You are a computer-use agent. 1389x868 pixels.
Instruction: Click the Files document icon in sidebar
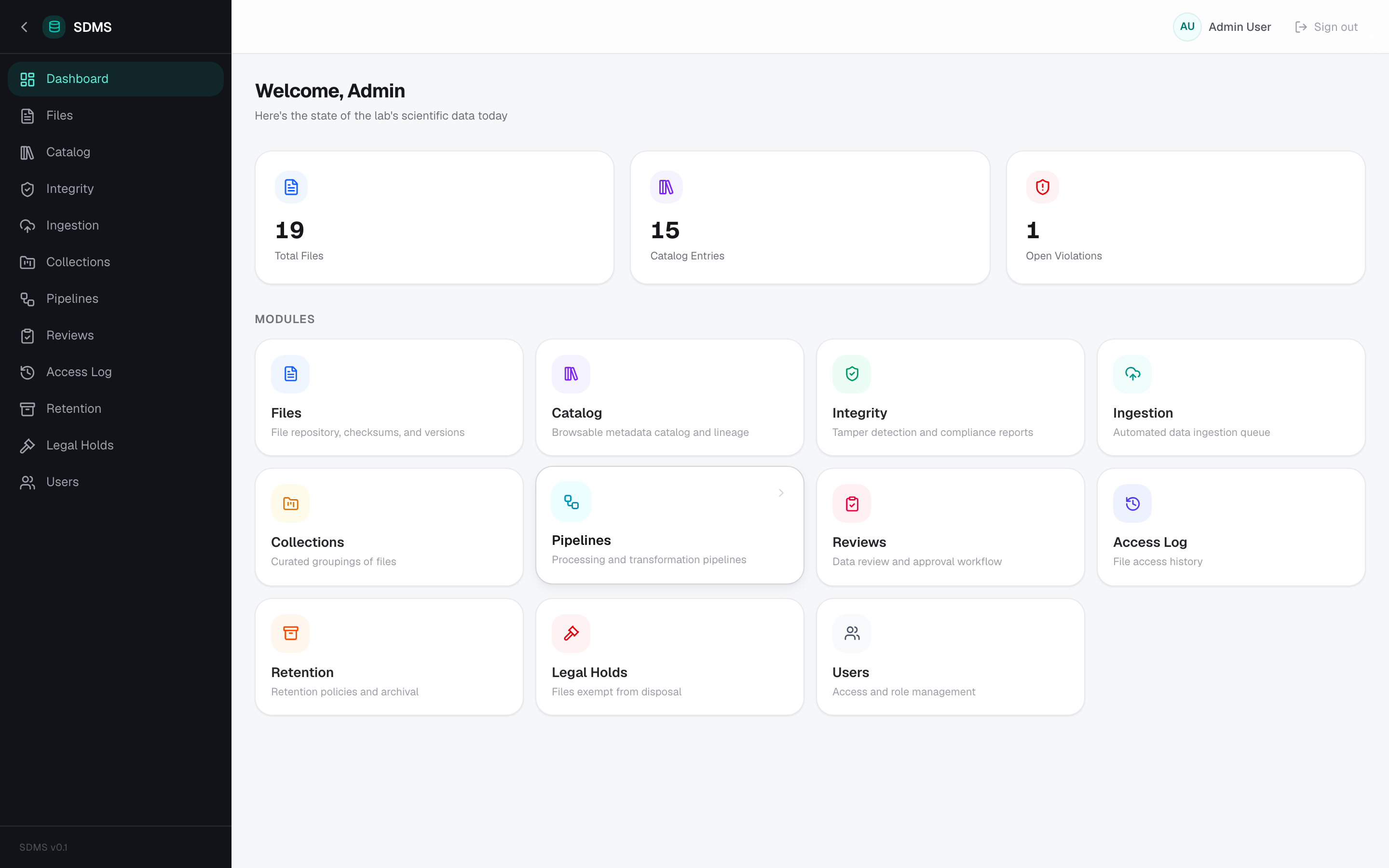click(x=27, y=116)
